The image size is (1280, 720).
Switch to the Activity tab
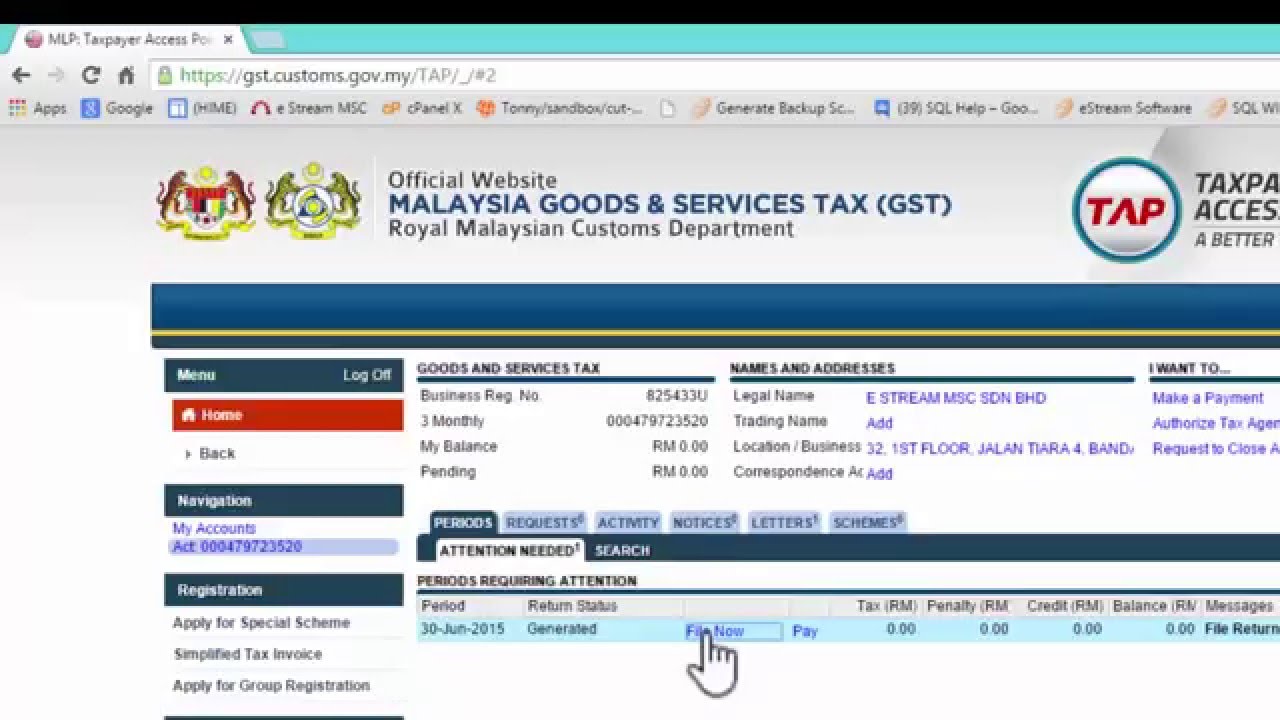628,522
